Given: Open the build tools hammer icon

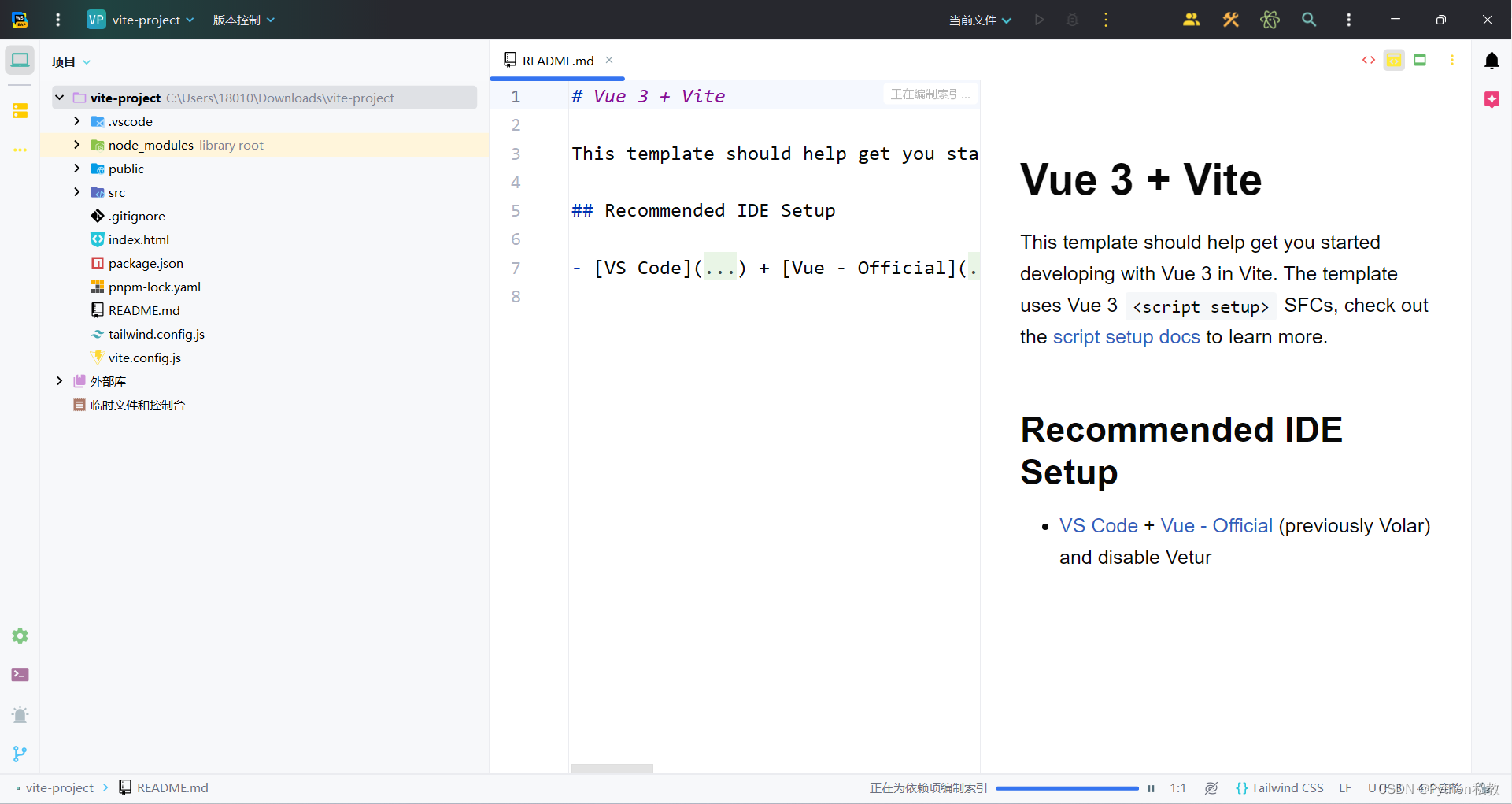Looking at the screenshot, I should point(1231,20).
